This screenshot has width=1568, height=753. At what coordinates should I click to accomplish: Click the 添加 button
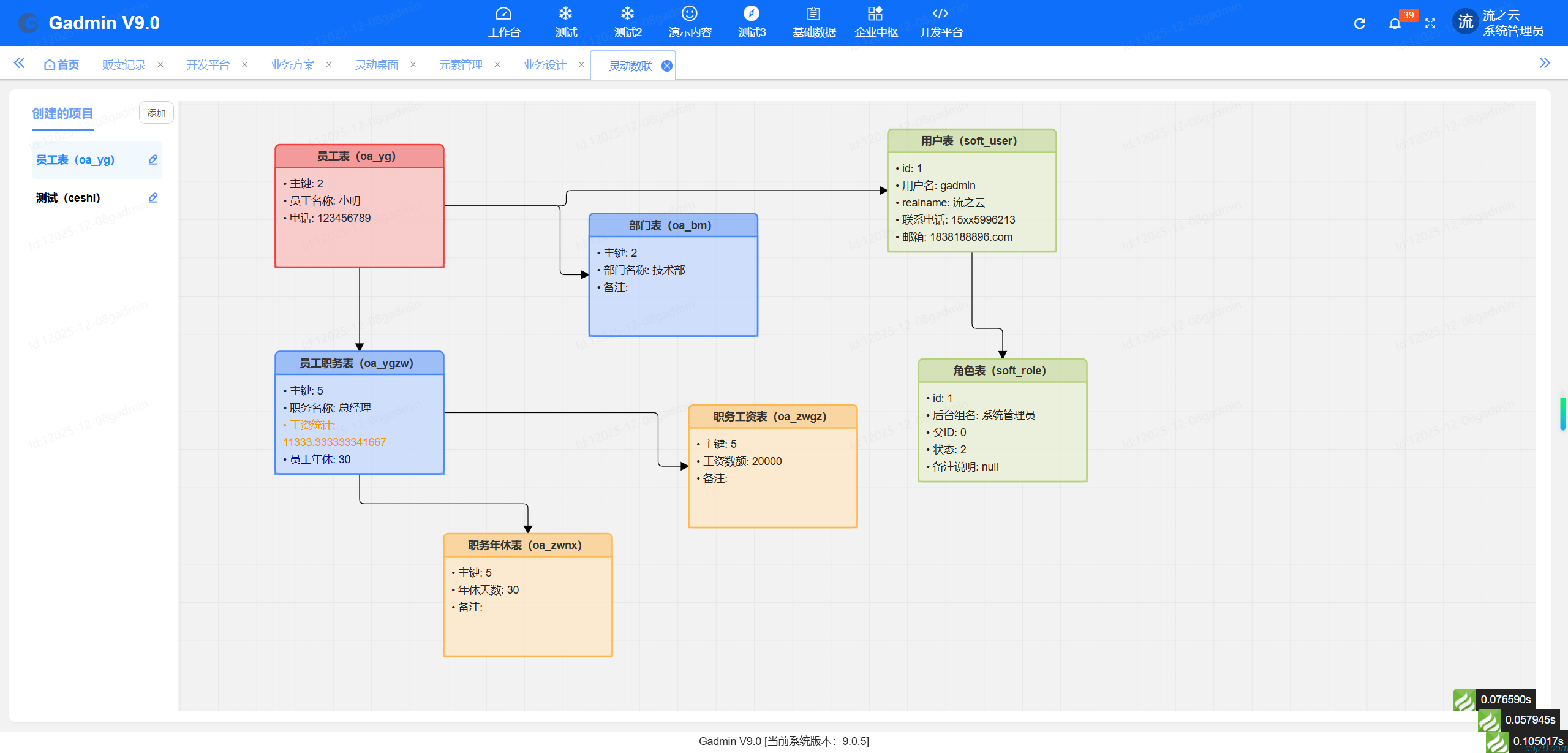point(156,113)
